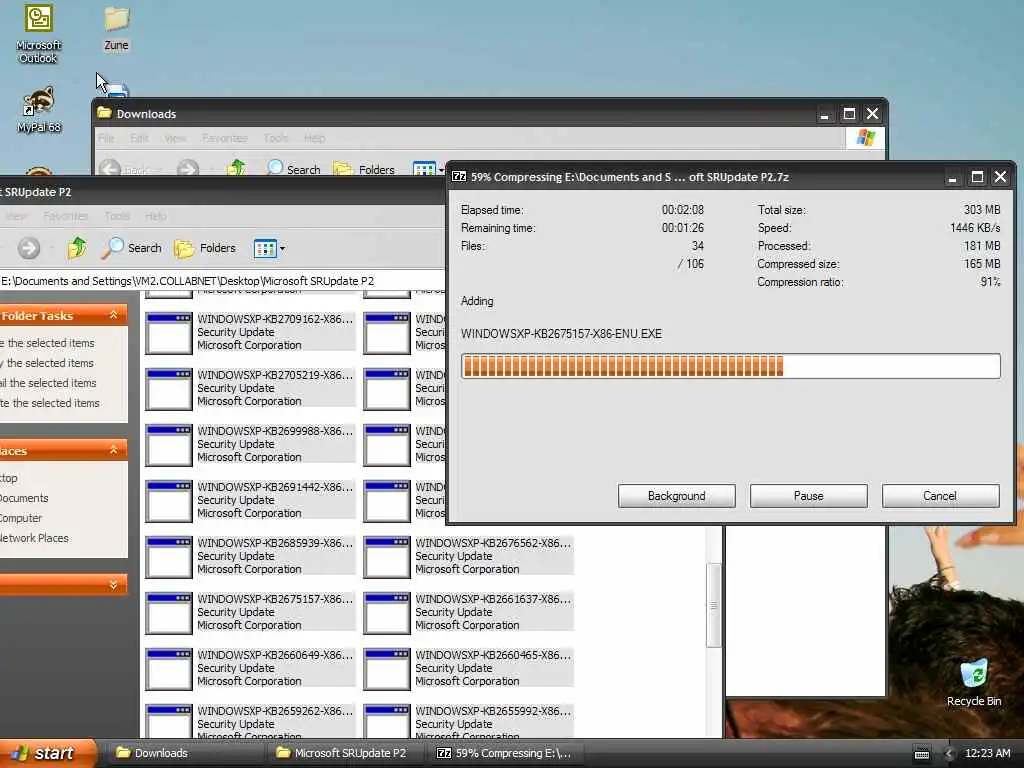The image size is (1024, 768).
Task: Go up one level in SRUpdate P2 window
Action: pyautogui.click(x=77, y=248)
